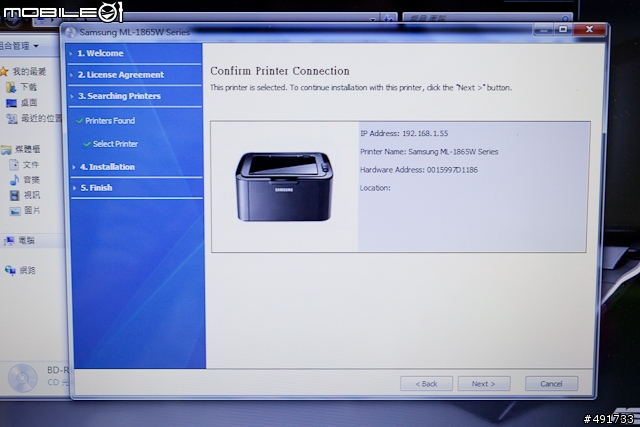The height and width of the screenshot is (427, 640).
Task: Open 桌面 in Explorer sidebar
Action: tap(29, 102)
